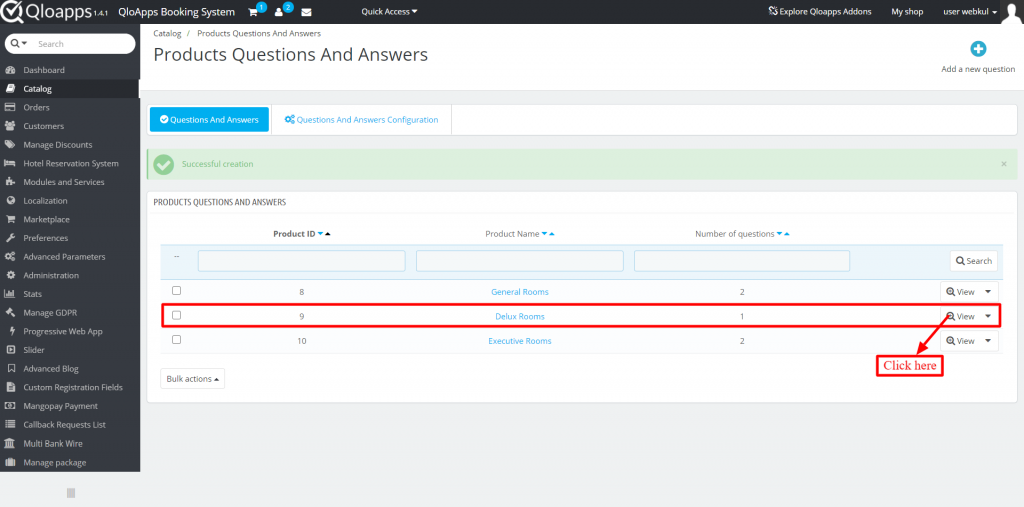1024x507 pixels.
Task: Switch to Questions And Answers tab
Action: click(209, 120)
